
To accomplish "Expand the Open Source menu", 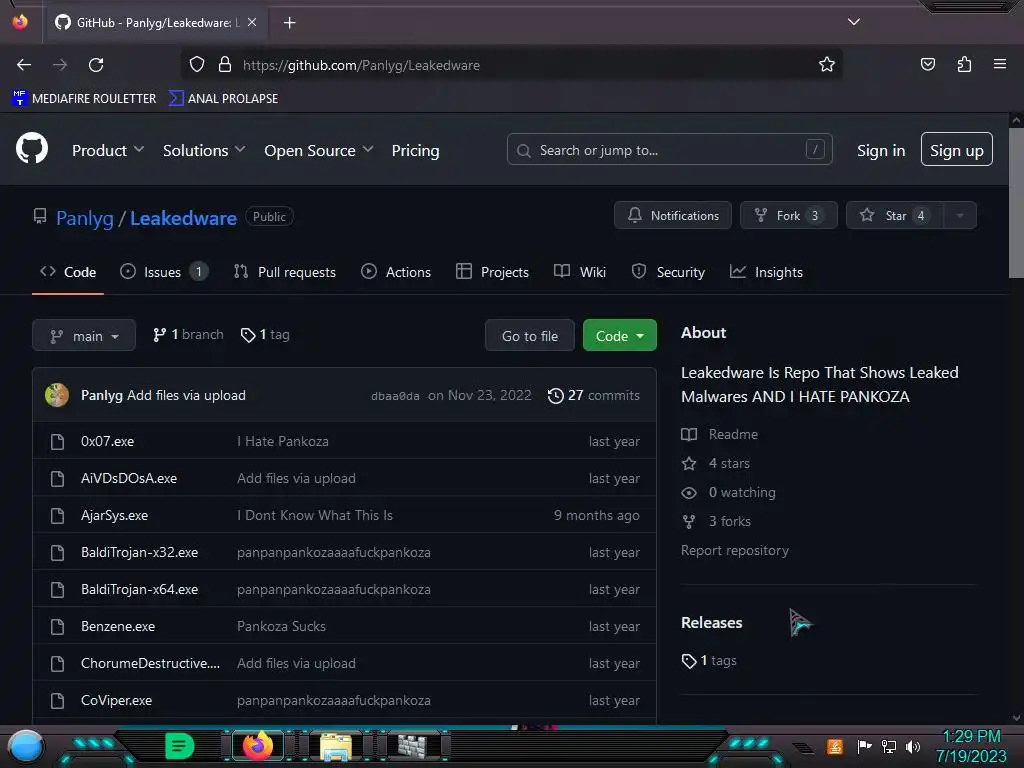I will pyautogui.click(x=319, y=150).
